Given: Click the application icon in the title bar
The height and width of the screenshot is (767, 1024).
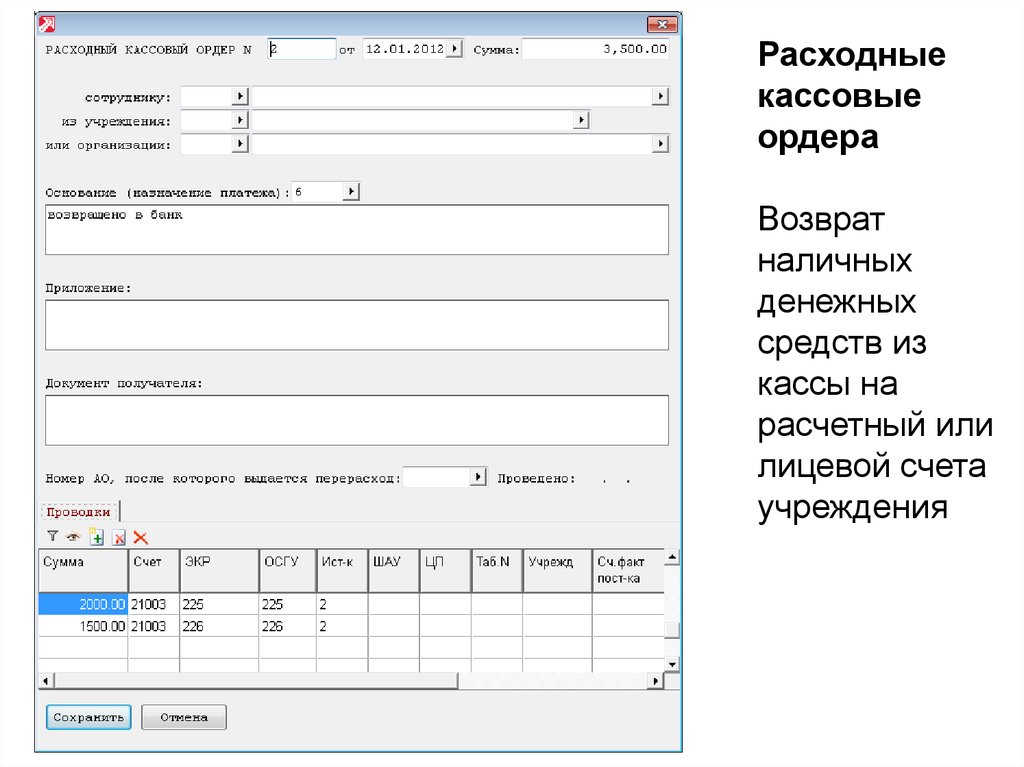Looking at the screenshot, I should pyautogui.click(x=47, y=25).
